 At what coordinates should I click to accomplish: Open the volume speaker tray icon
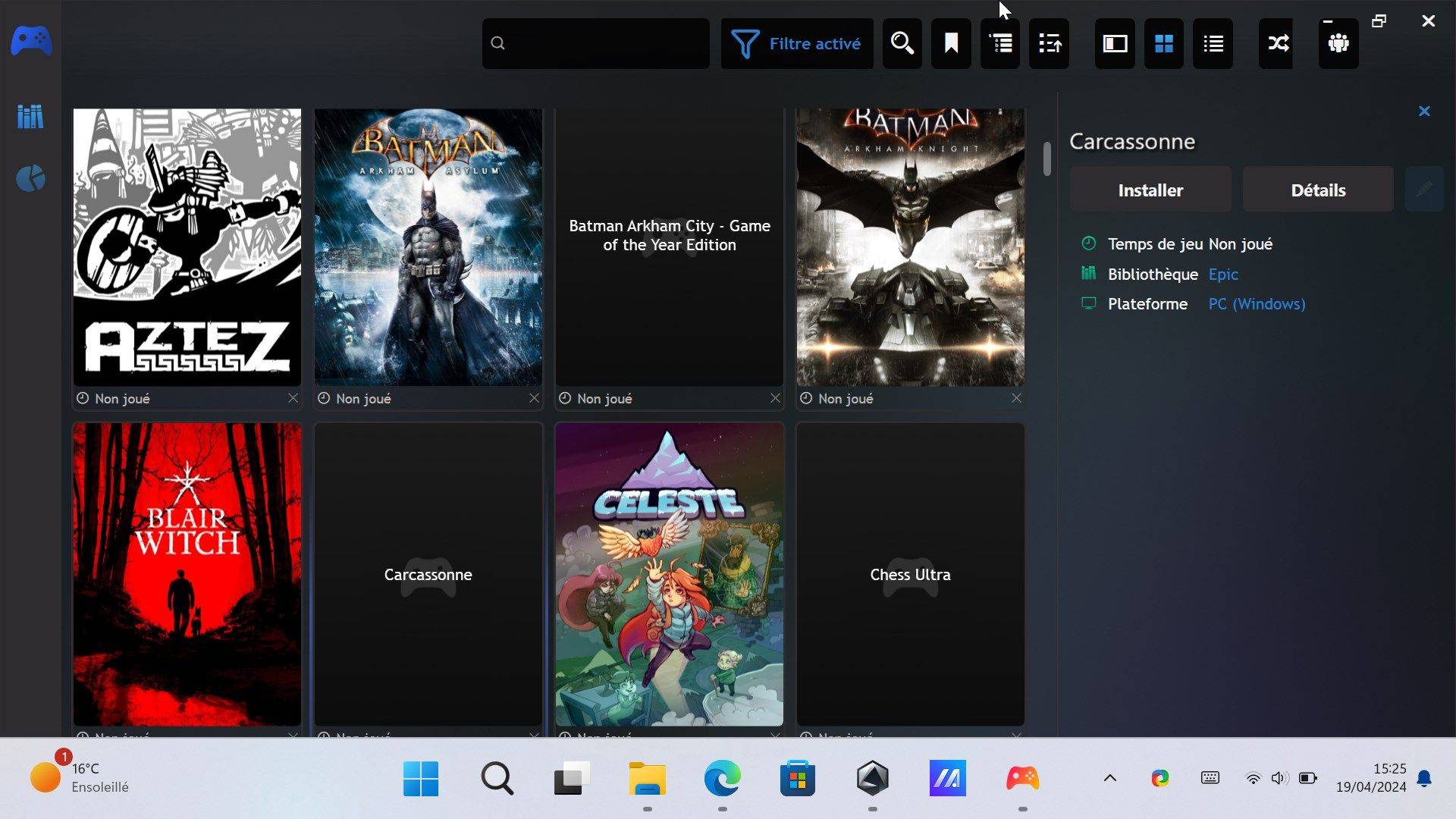[x=1279, y=778]
